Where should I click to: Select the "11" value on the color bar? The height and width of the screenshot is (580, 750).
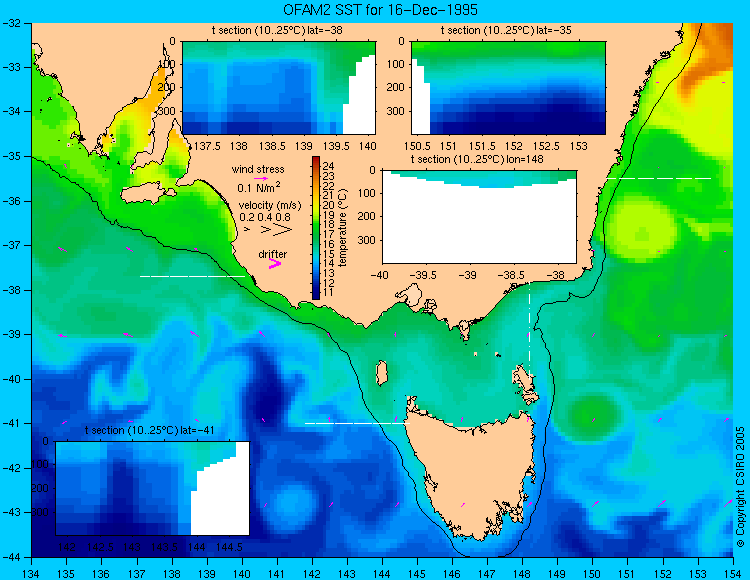pyautogui.click(x=329, y=292)
